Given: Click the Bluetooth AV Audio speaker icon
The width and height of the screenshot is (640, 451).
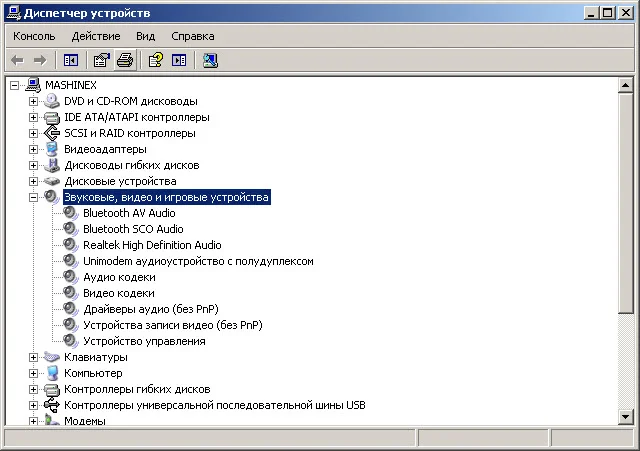Looking at the screenshot, I should (x=71, y=213).
